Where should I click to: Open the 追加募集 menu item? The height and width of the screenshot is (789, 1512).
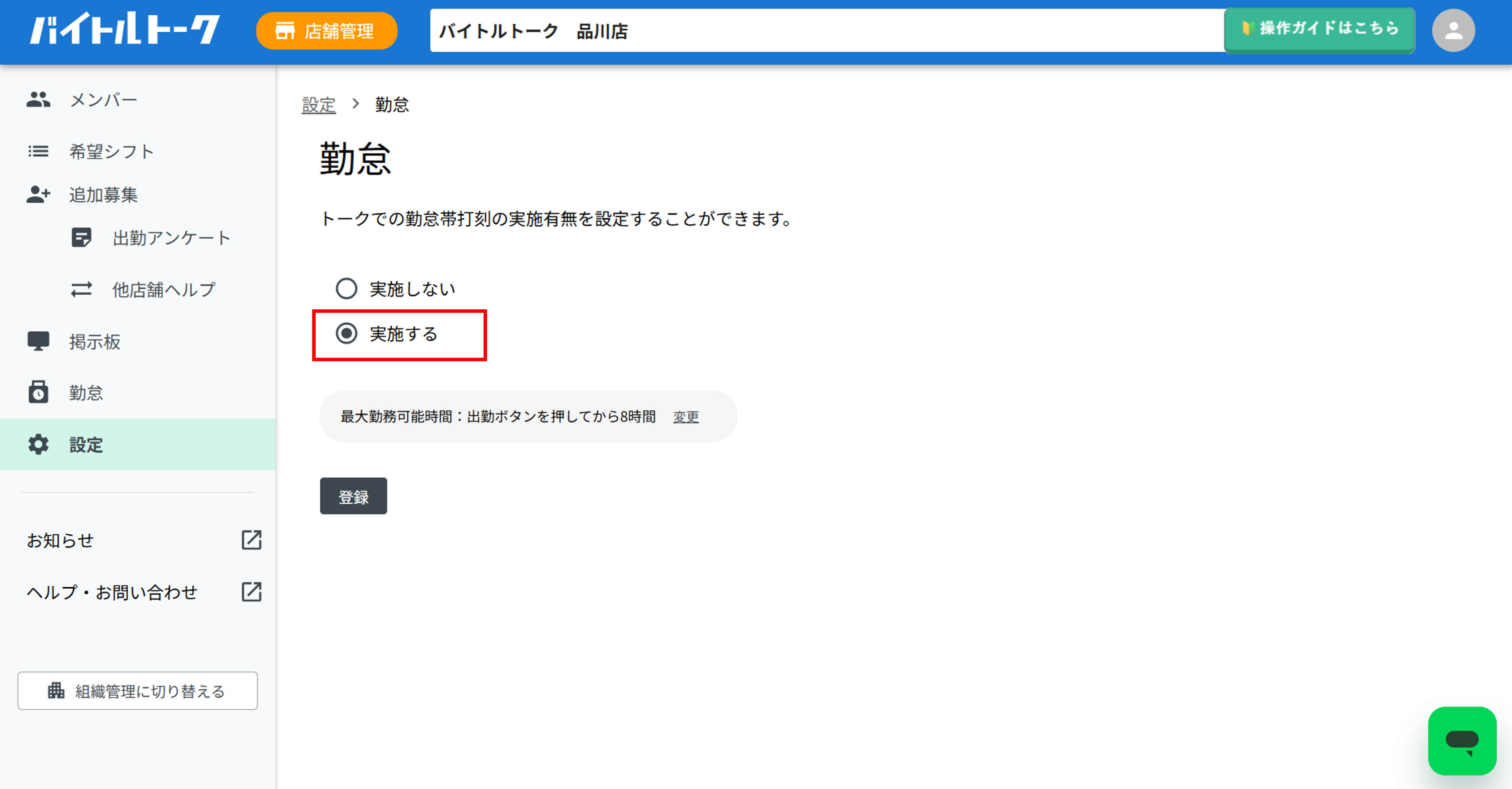pos(137,194)
